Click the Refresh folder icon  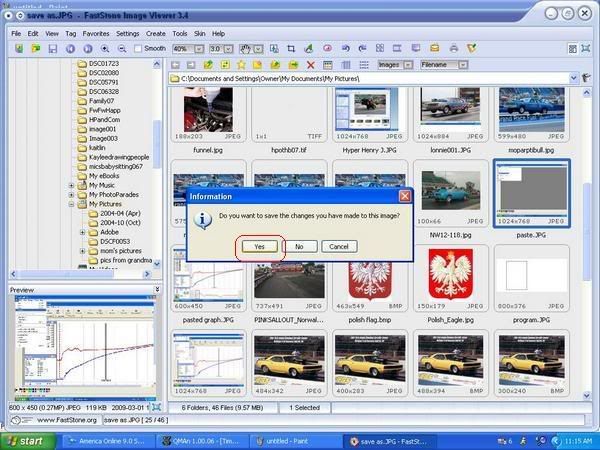(225, 65)
